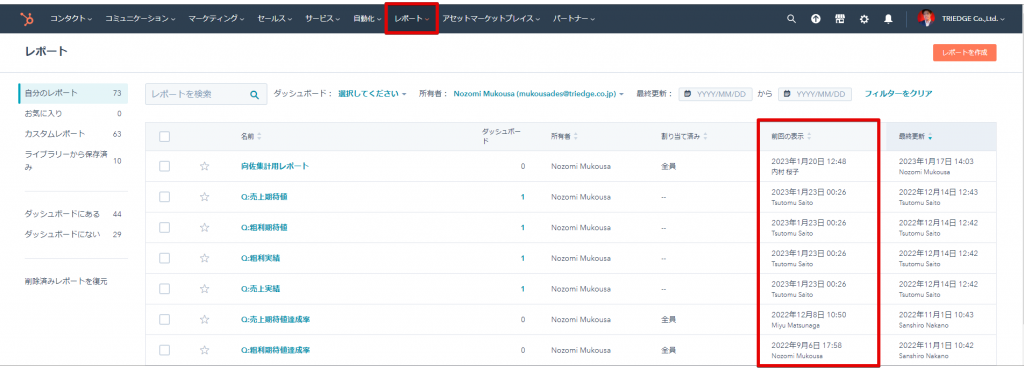The image size is (1024, 370).
Task: Click calendar icon in end date field
Action: (788, 94)
